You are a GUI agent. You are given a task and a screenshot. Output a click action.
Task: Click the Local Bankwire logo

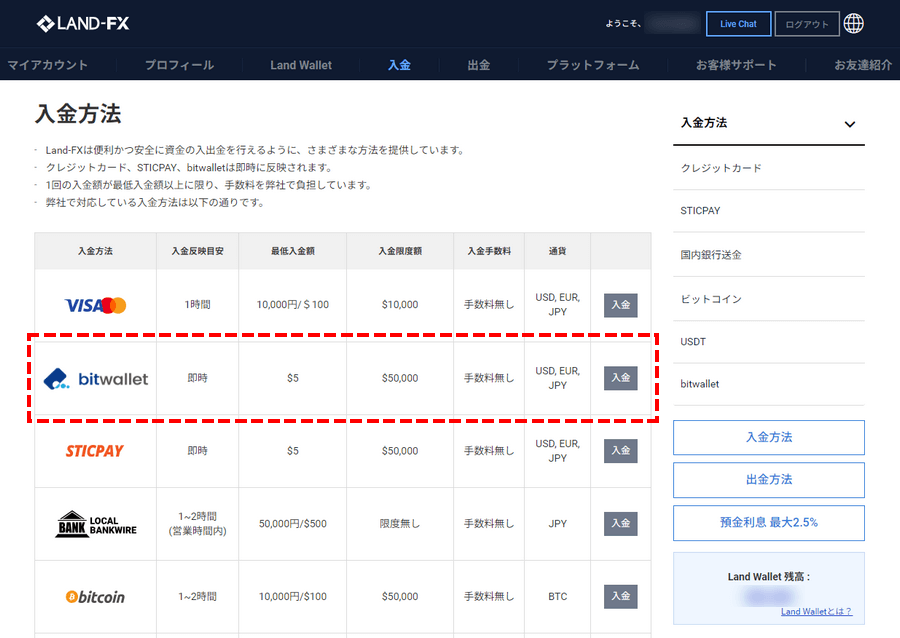tap(96, 524)
